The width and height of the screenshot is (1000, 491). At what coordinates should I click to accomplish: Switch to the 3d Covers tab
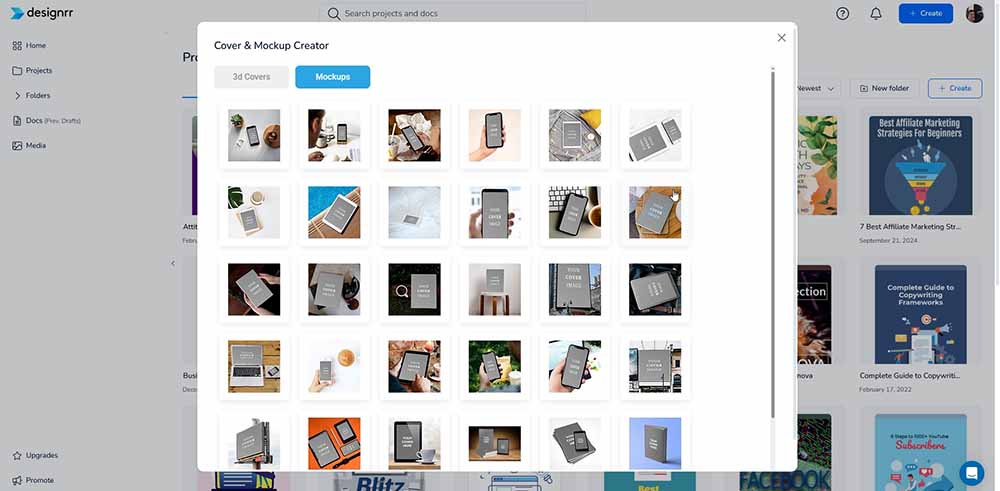[x=251, y=77]
